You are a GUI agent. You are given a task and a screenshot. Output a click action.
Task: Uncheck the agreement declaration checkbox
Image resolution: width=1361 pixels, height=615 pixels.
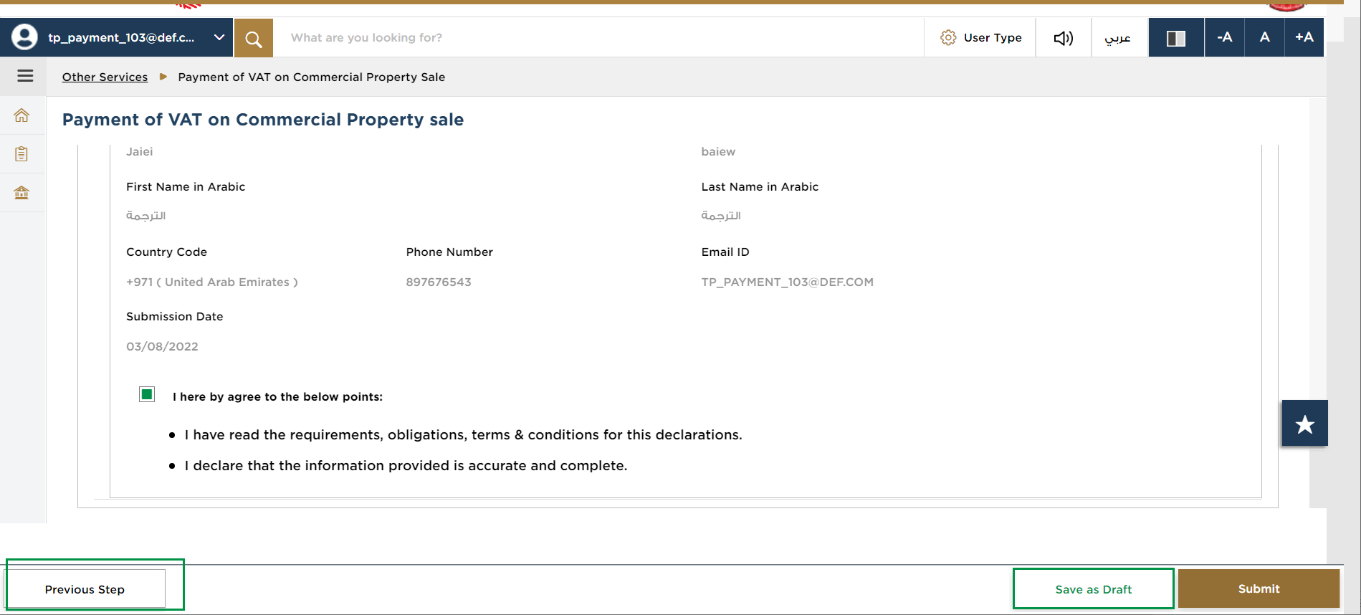click(147, 394)
